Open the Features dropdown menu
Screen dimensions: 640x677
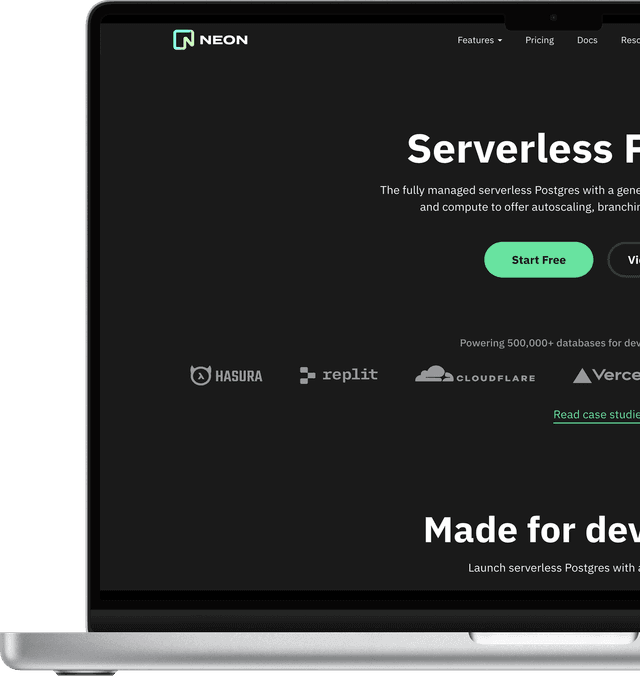(479, 40)
